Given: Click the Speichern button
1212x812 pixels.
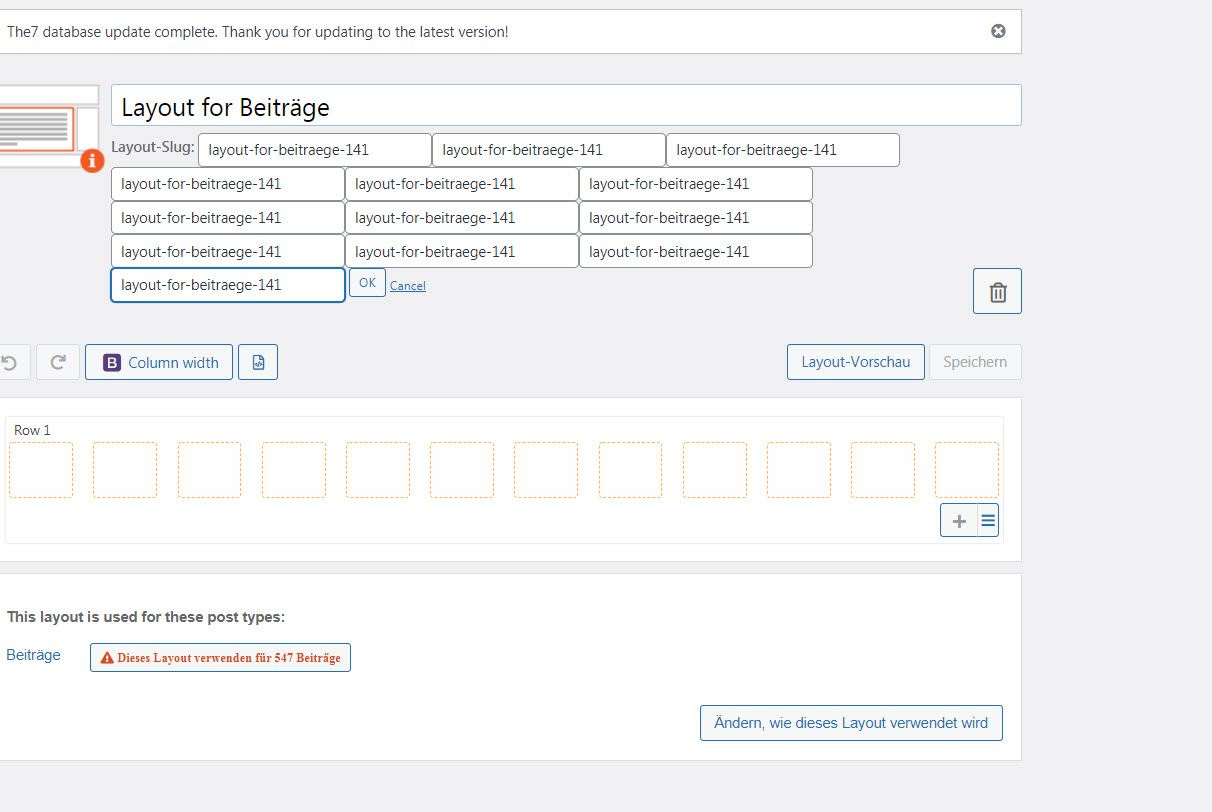Looking at the screenshot, I should click(975, 362).
